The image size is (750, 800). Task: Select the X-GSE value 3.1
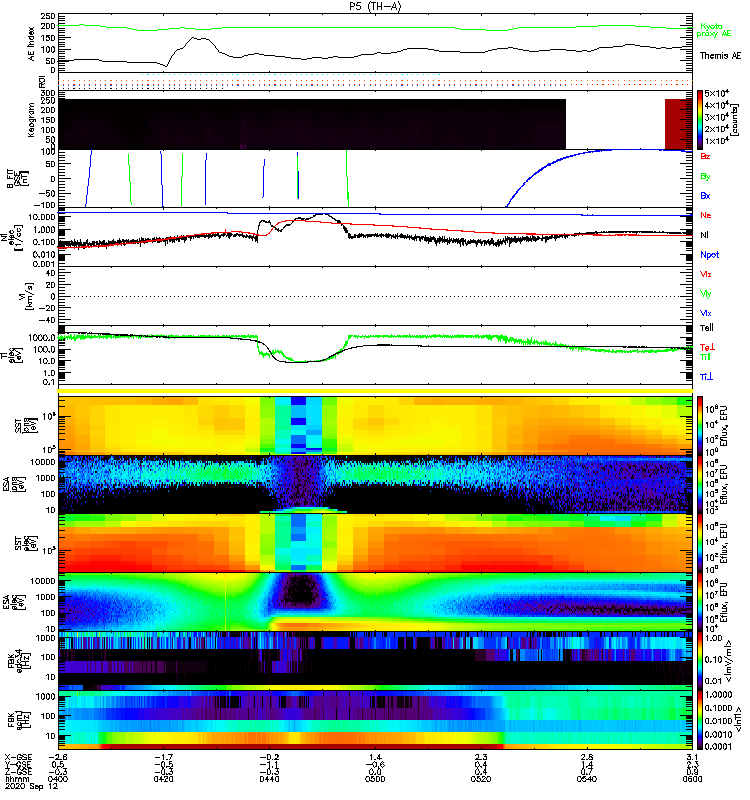[x=692, y=757]
